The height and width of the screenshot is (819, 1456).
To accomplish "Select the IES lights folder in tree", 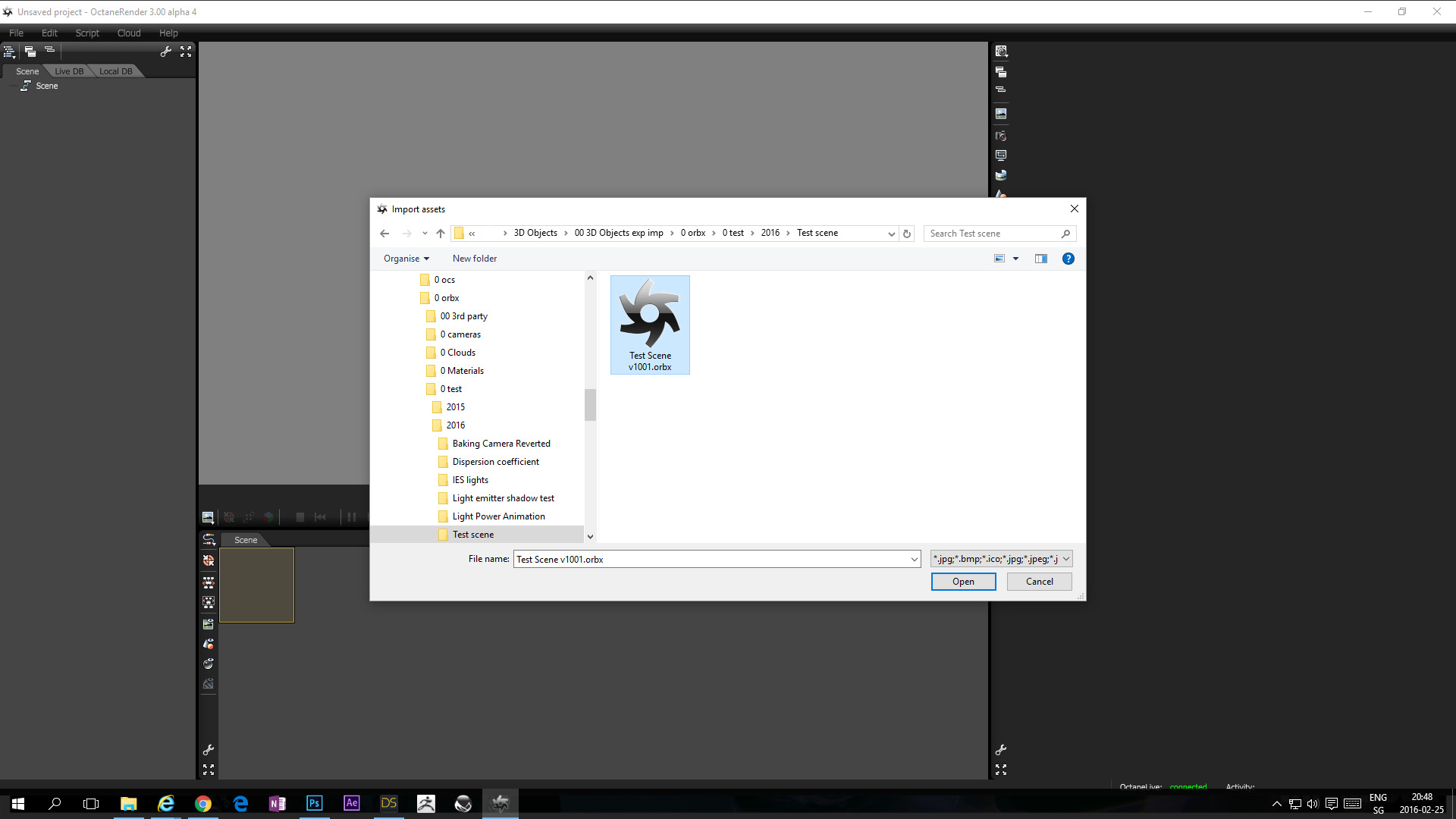I will [x=470, y=480].
